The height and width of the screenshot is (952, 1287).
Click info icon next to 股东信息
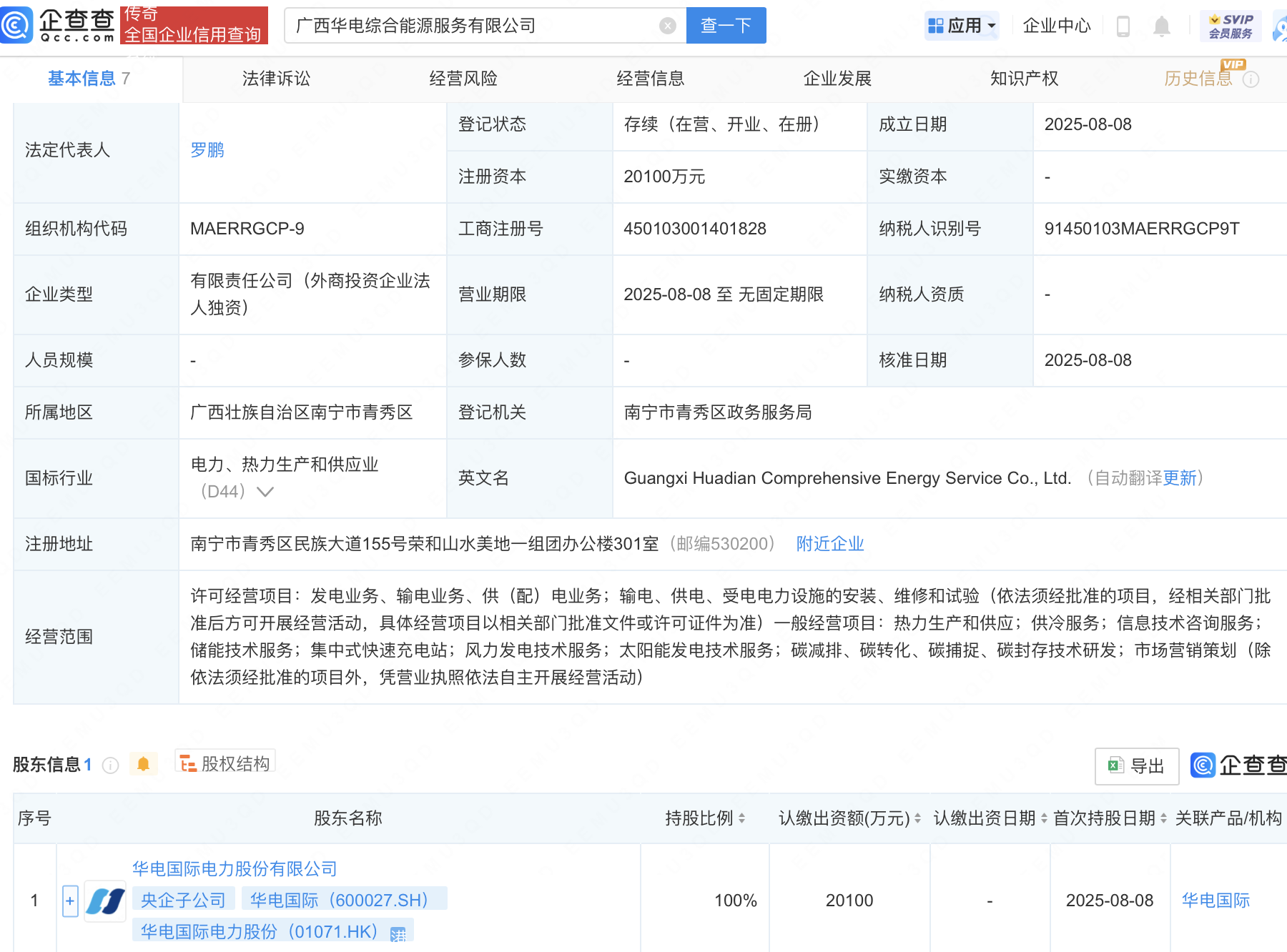(x=110, y=765)
